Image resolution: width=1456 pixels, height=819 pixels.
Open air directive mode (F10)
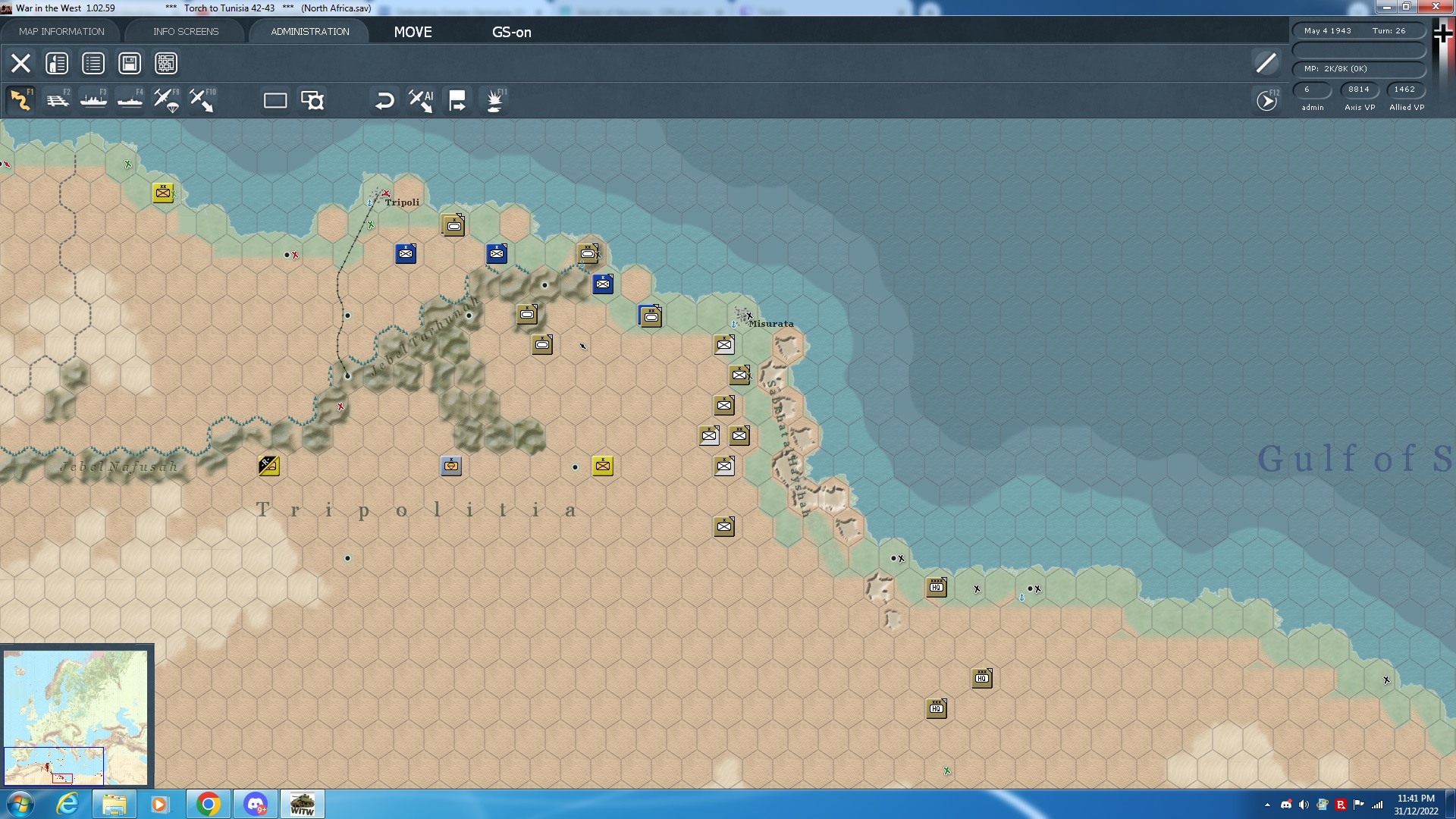[x=202, y=100]
